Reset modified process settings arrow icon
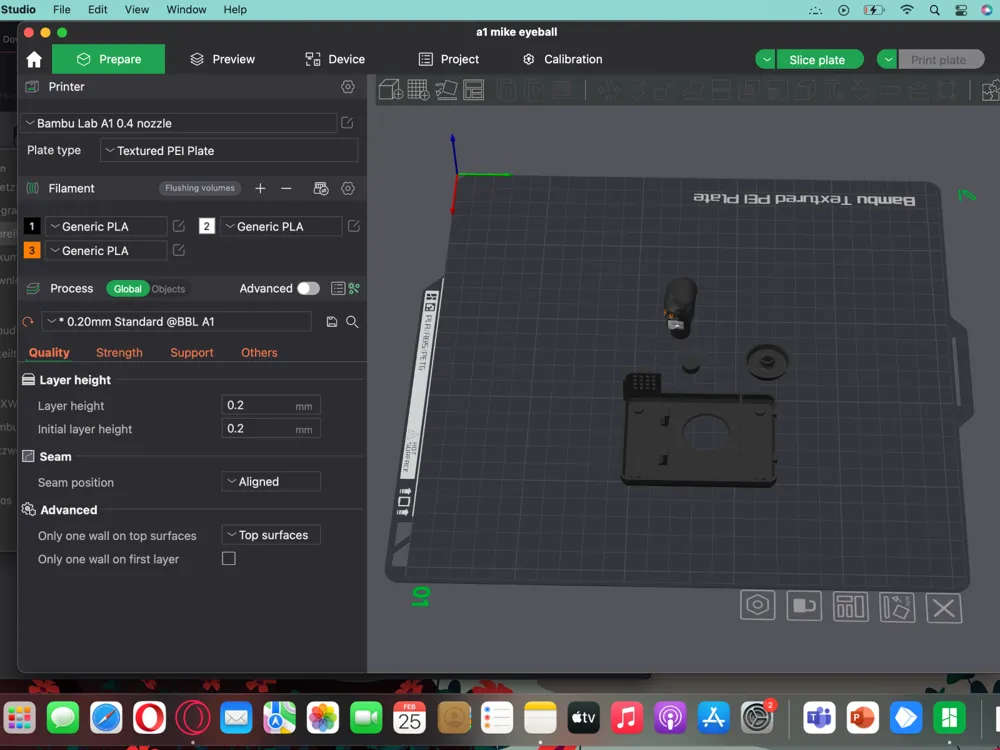The width and height of the screenshot is (1000, 750). coord(28,321)
